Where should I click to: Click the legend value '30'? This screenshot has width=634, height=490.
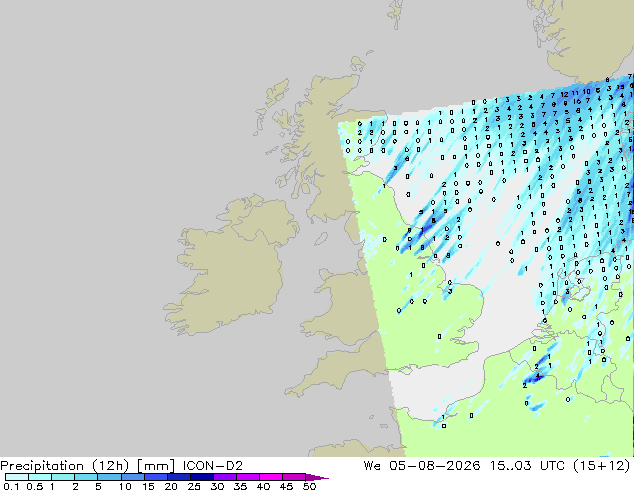(x=217, y=486)
